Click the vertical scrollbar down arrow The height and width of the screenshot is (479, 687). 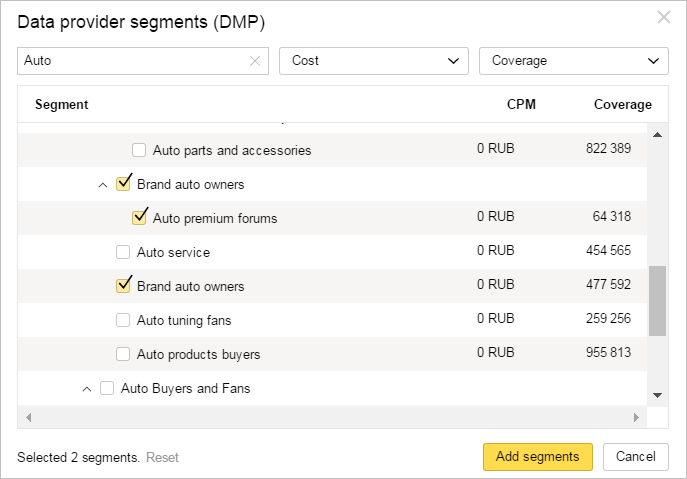(657, 395)
